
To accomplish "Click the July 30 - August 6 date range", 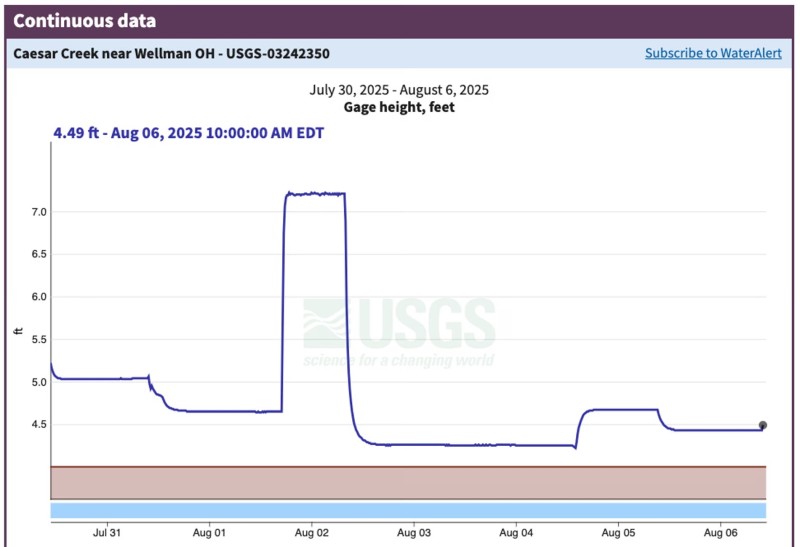I will coord(399,90).
